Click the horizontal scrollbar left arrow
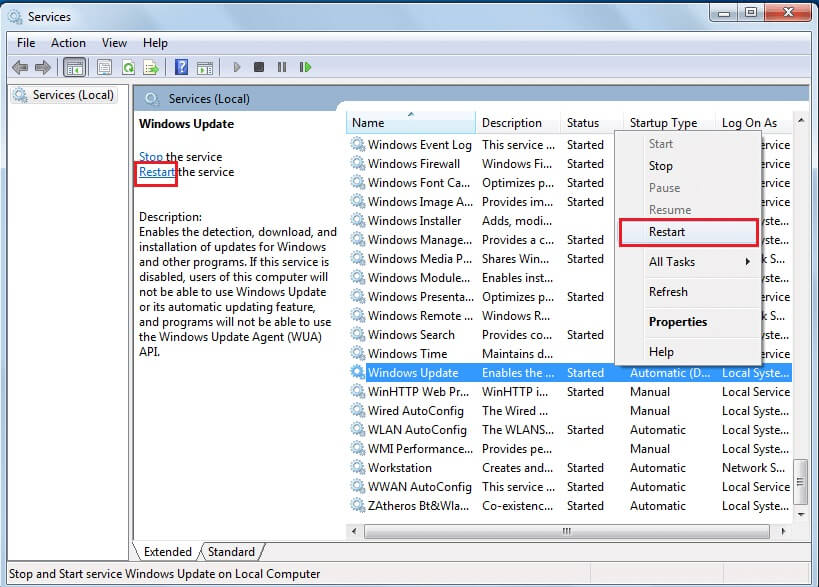Viewport: 819px width, 587px height. tap(354, 531)
